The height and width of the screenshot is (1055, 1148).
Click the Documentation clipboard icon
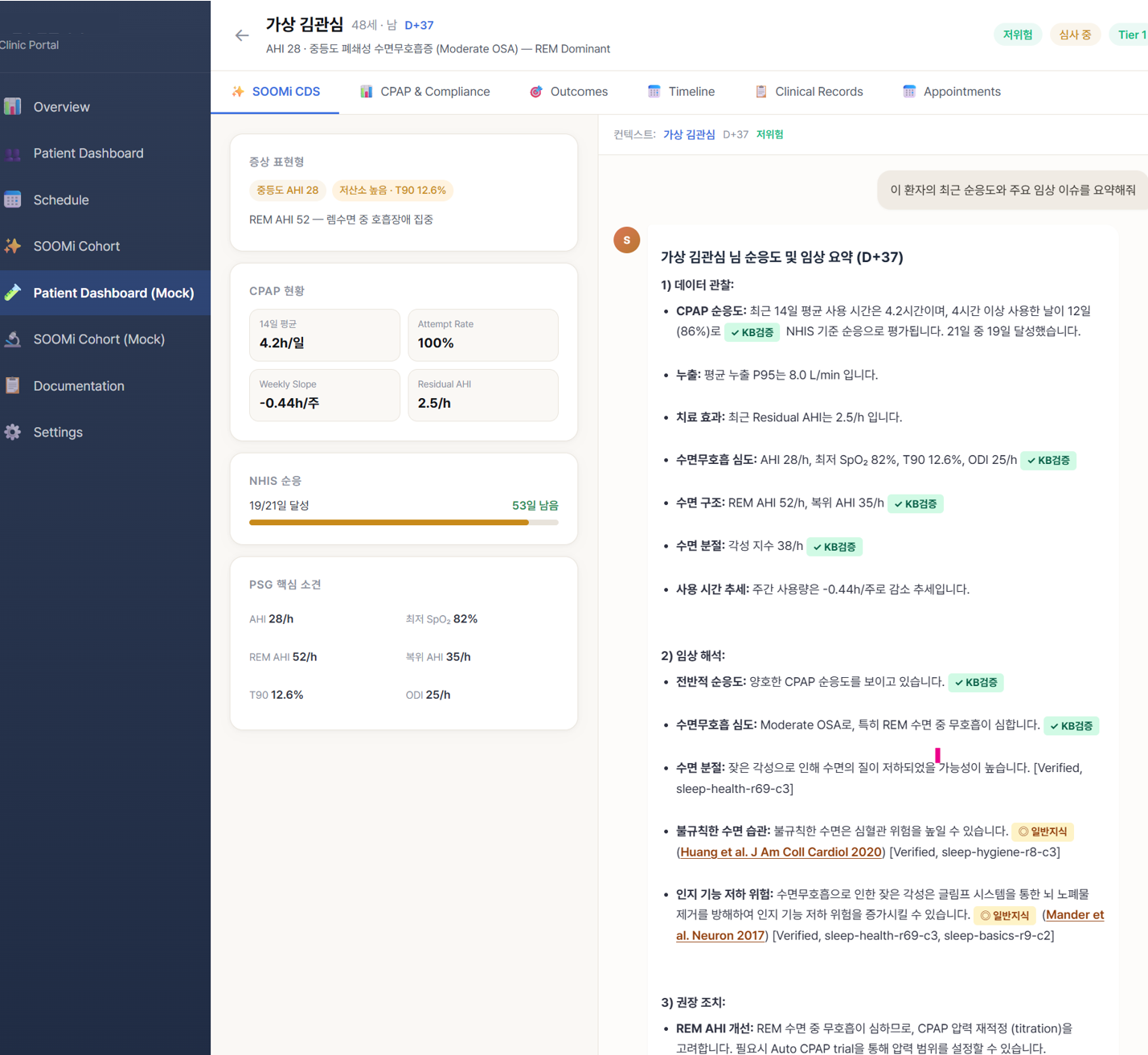pos(13,386)
